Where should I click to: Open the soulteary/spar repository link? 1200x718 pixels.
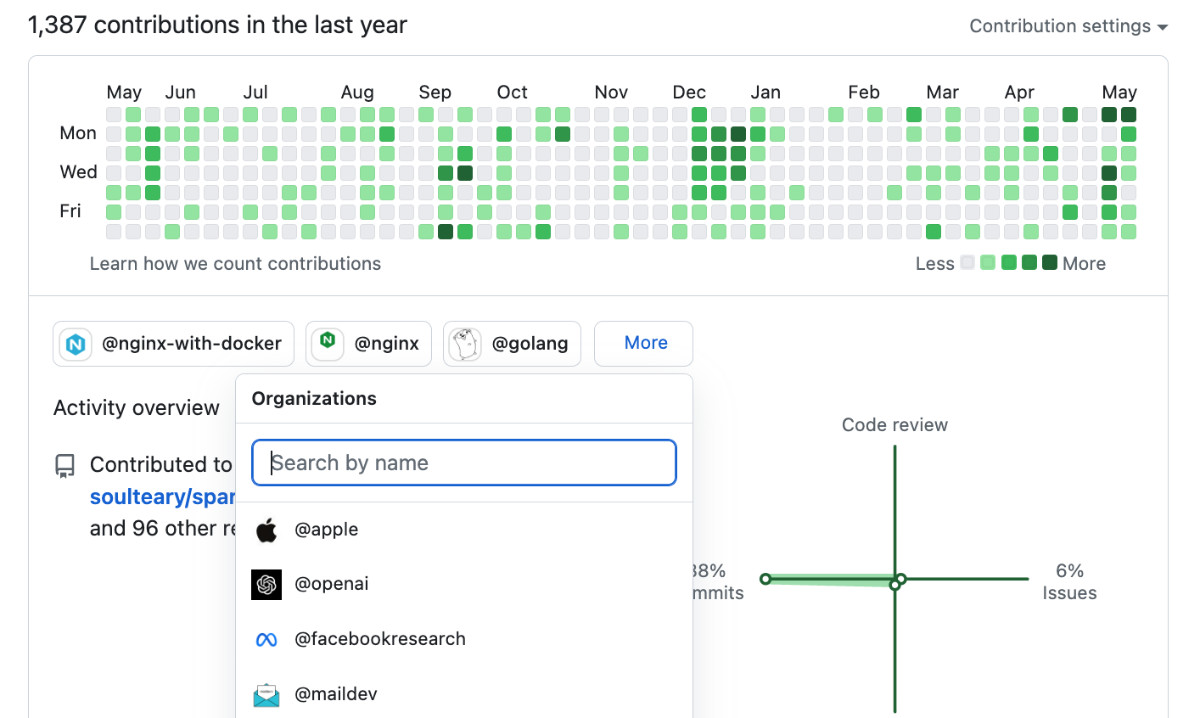(163, 497)
